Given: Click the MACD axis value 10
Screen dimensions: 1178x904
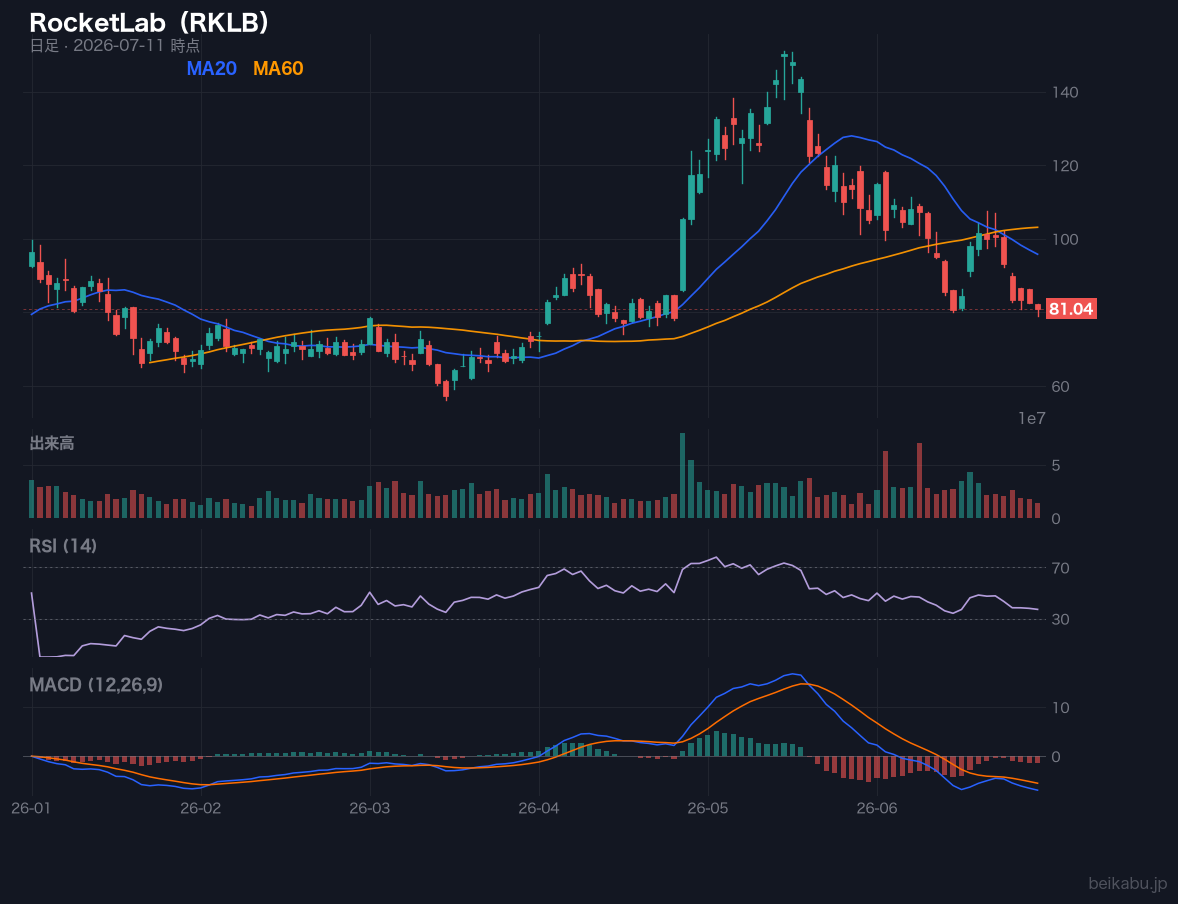Looking at the screenshot, I should [x=1060, y=708].
